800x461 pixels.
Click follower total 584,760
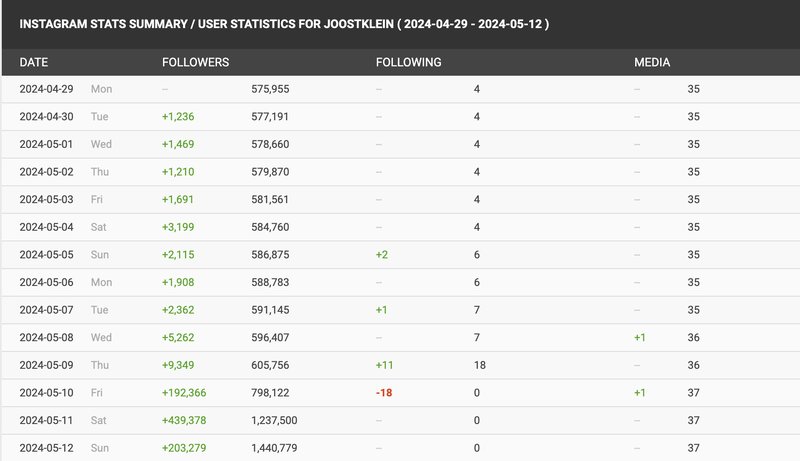(x=270, y=227)
